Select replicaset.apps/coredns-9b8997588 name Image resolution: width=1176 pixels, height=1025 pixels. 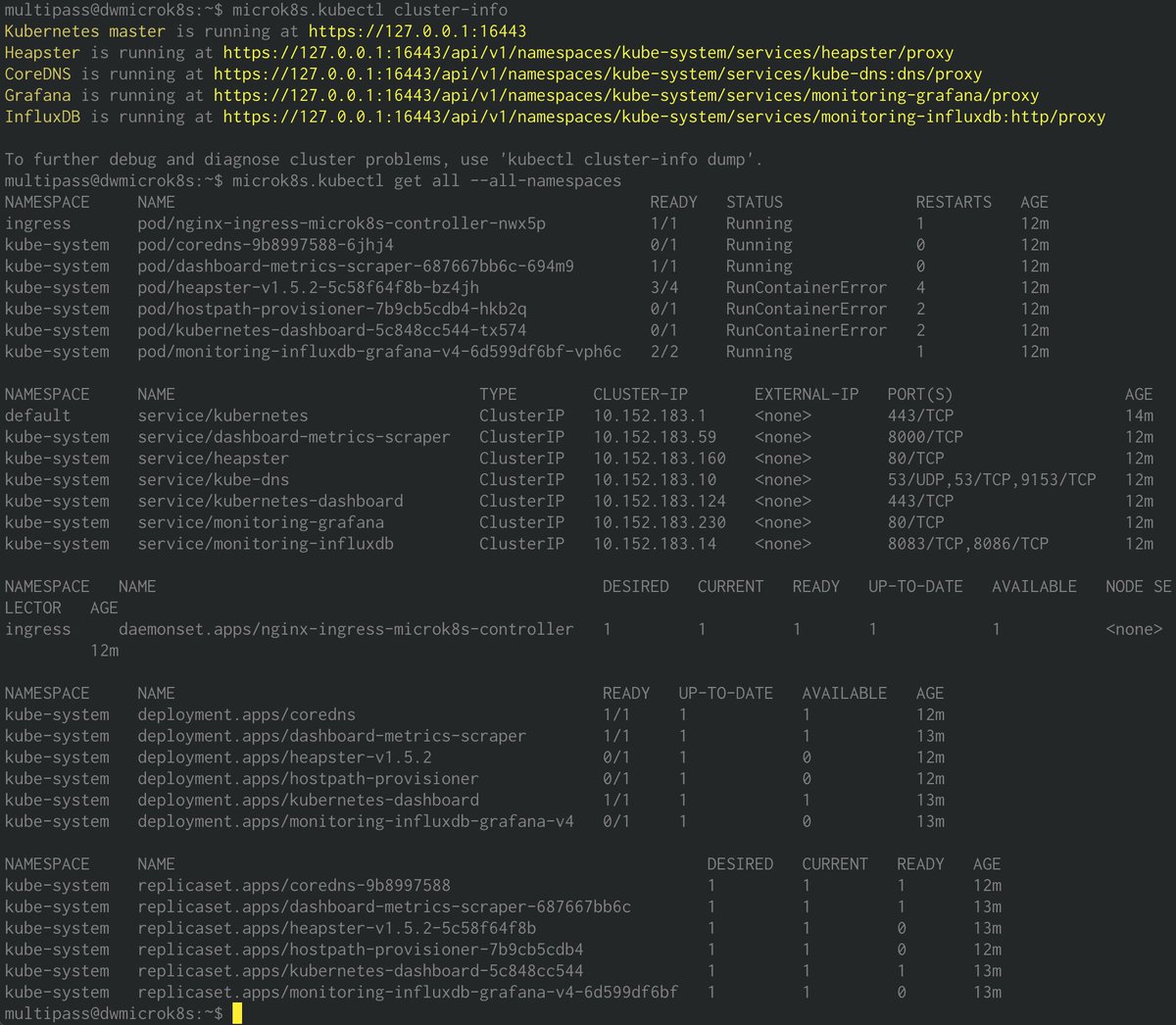(294, 886)
